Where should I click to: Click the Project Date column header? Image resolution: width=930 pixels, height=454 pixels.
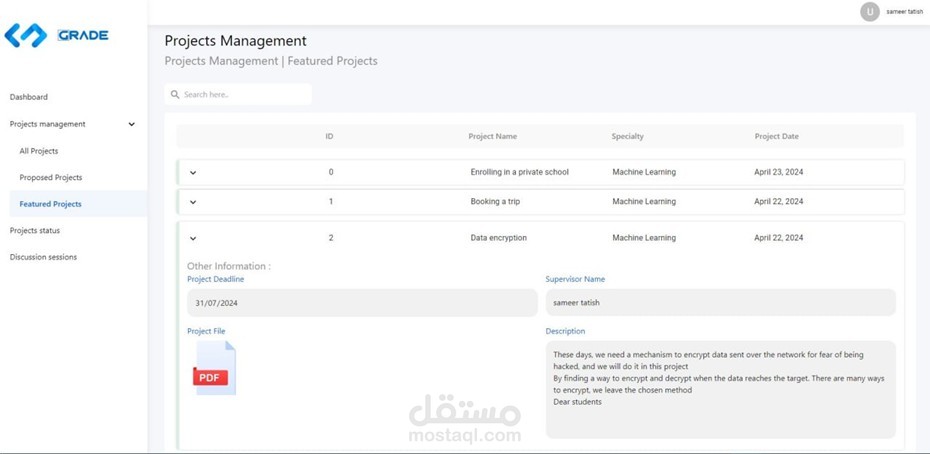(x=776, y=136)
